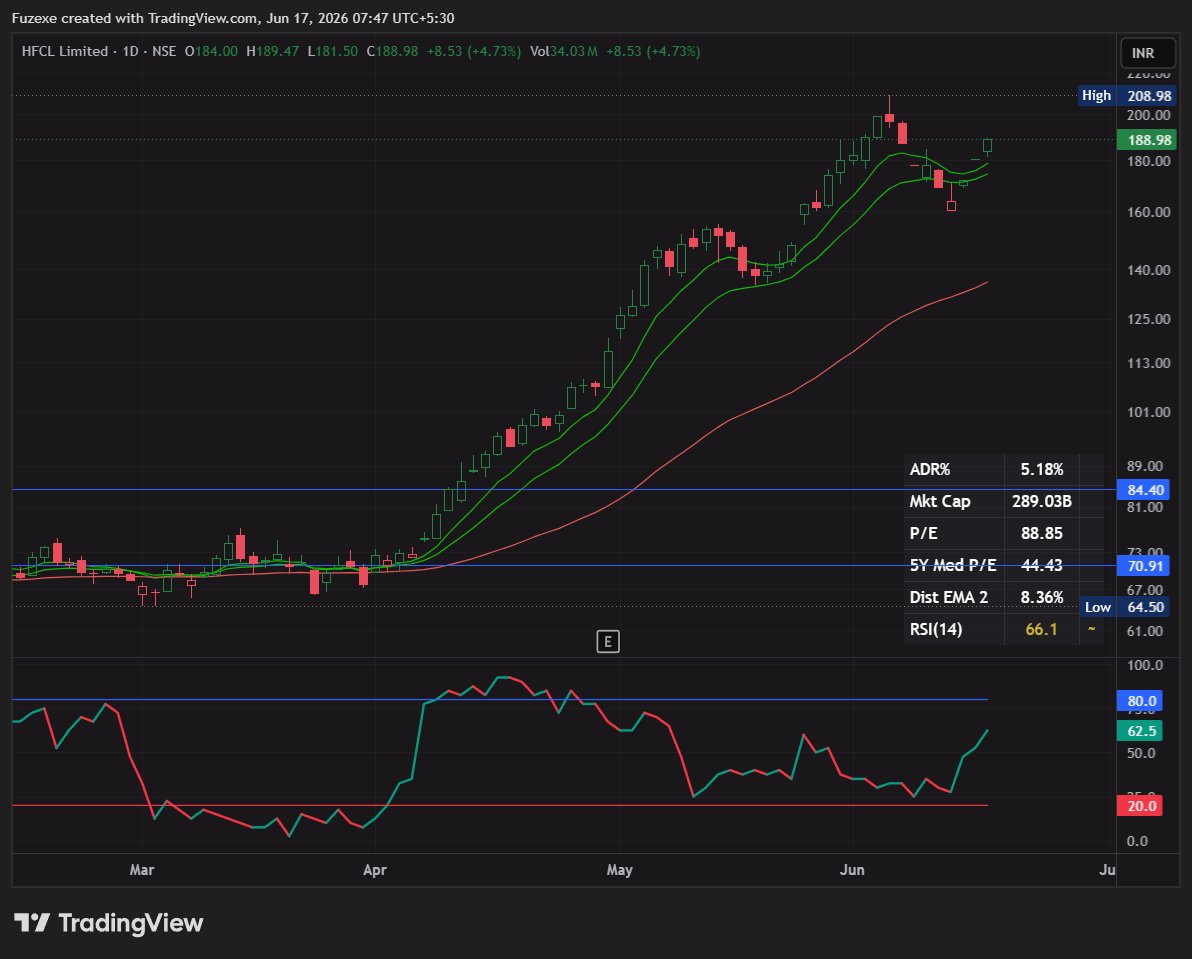Click the low value L181.50 in header
1192x959 pixels.
click(332, 51)
